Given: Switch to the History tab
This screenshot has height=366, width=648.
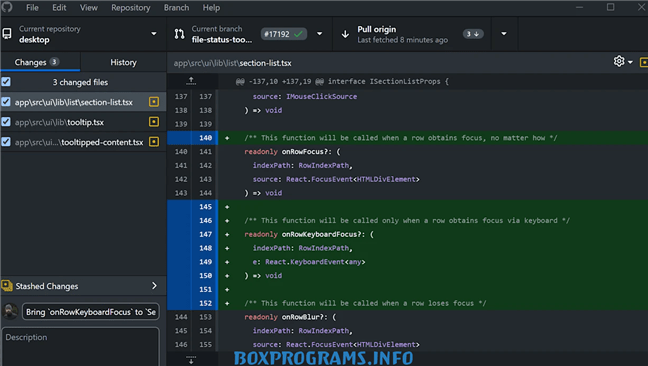Looking at the screenshot, I should click(x=123, y=62).
